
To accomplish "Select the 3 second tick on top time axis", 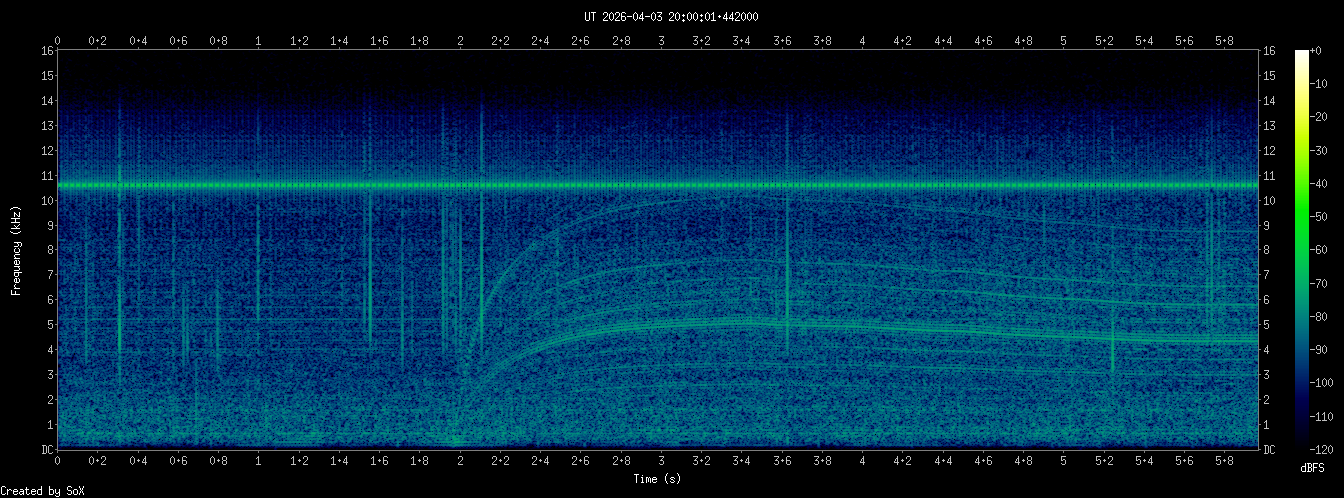I will [661, 41].
